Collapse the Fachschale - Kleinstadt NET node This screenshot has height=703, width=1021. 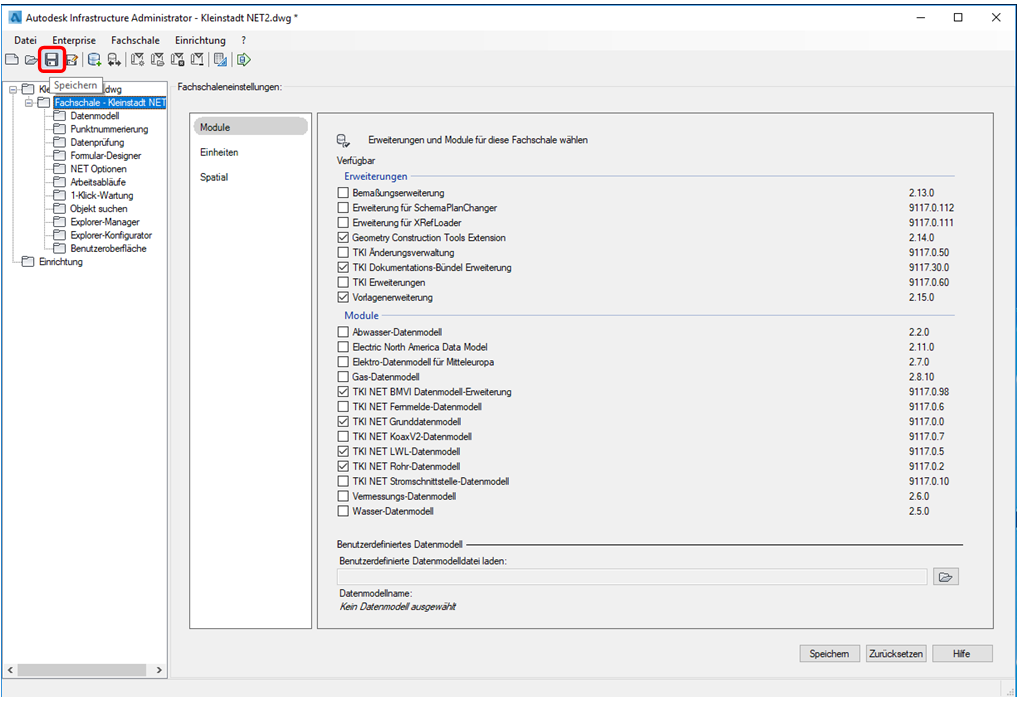(x=29, y=103)
